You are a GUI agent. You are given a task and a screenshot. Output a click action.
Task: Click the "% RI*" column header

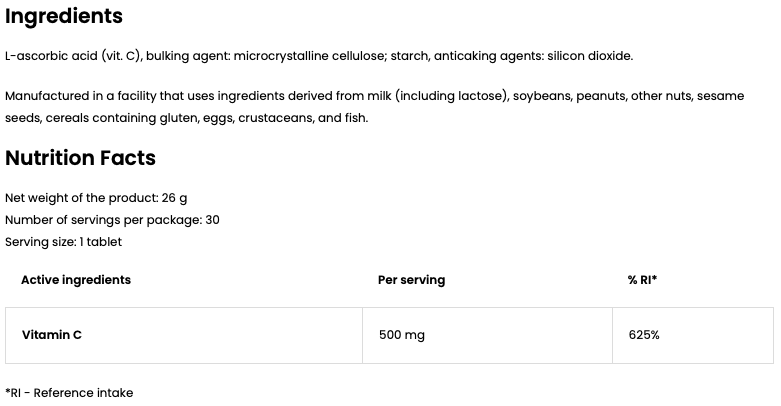[x=642, y=280]
